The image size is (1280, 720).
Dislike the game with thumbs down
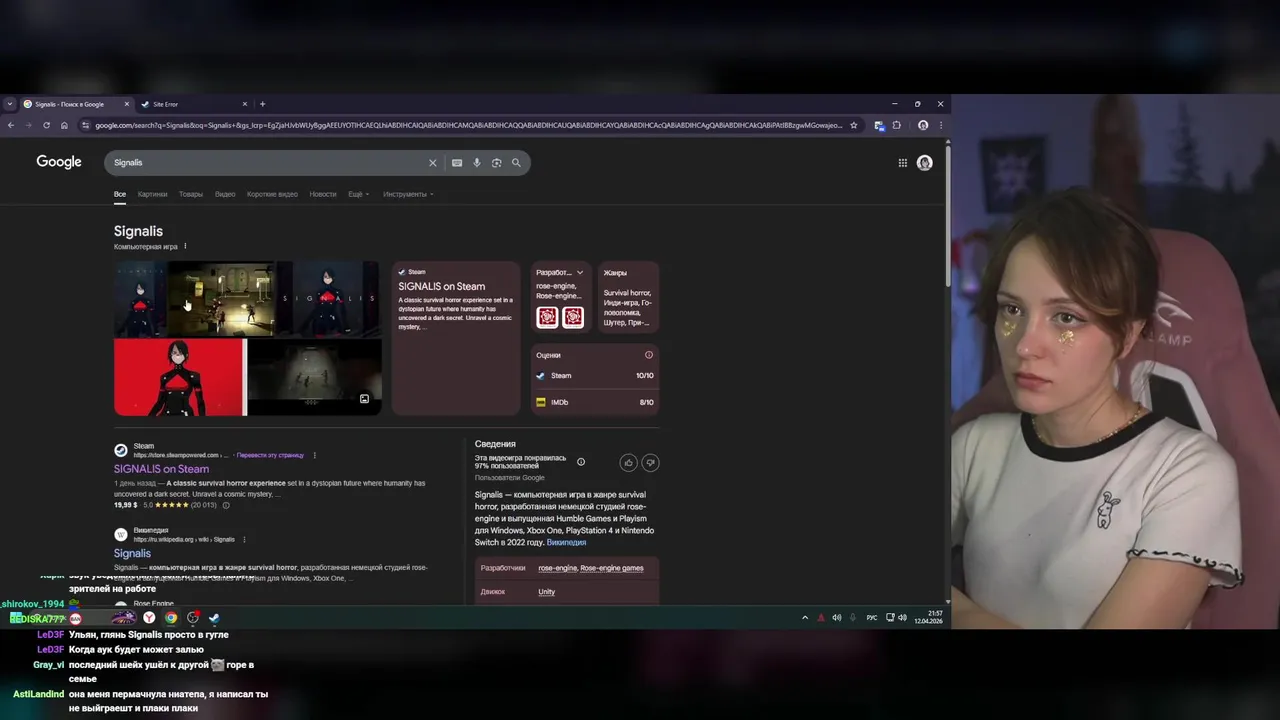(651, 462)
